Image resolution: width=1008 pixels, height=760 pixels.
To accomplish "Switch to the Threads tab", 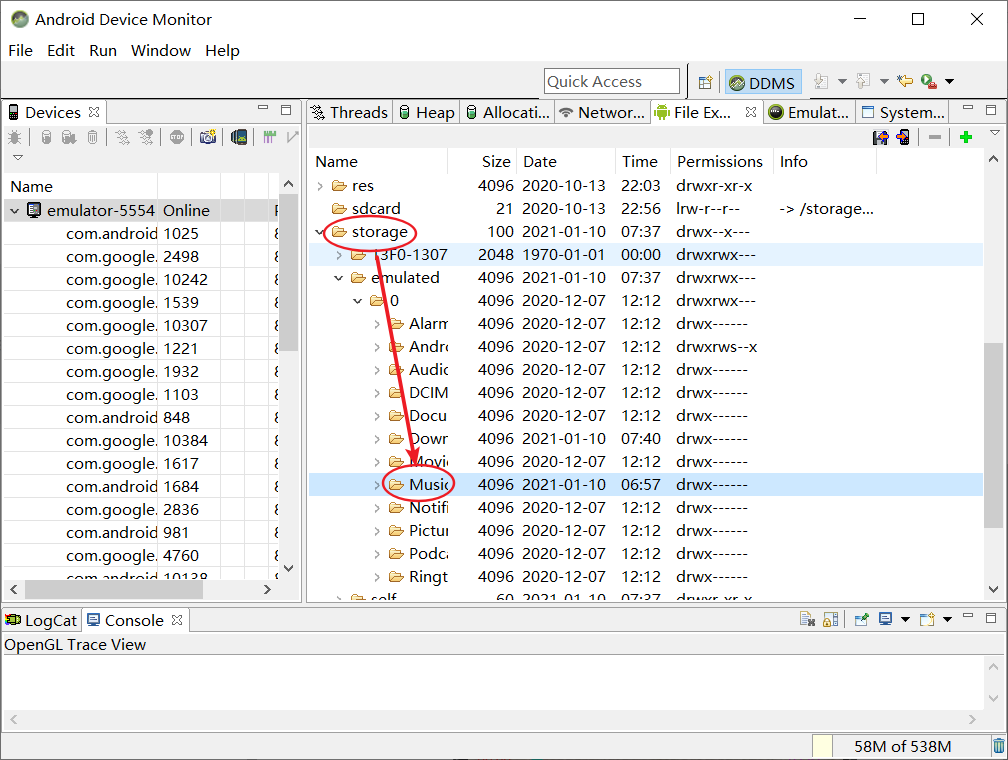I will coord(349,113).
